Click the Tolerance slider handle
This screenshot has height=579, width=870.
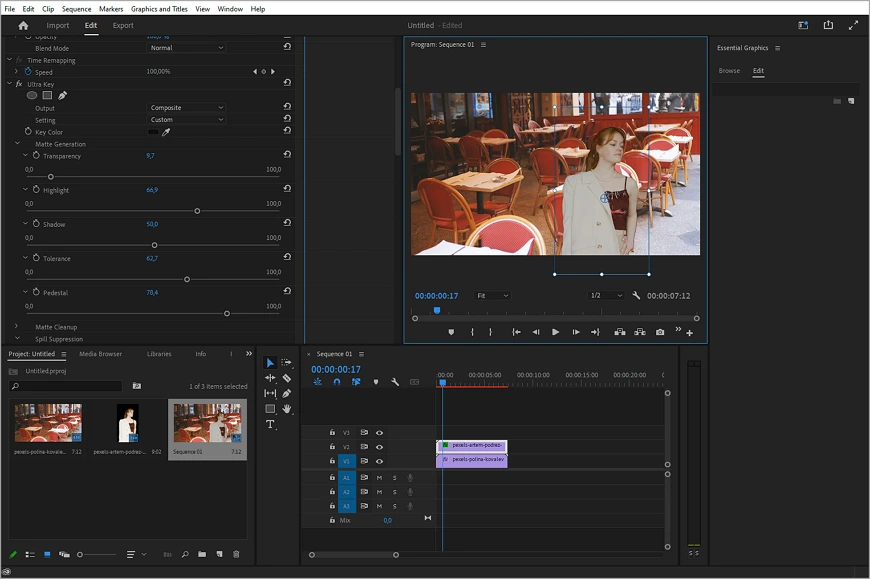pos(187,280)
